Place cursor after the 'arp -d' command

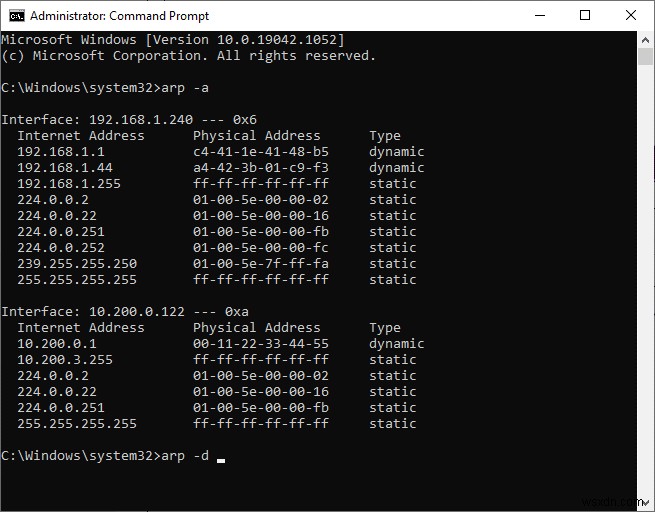click(220, 456)
